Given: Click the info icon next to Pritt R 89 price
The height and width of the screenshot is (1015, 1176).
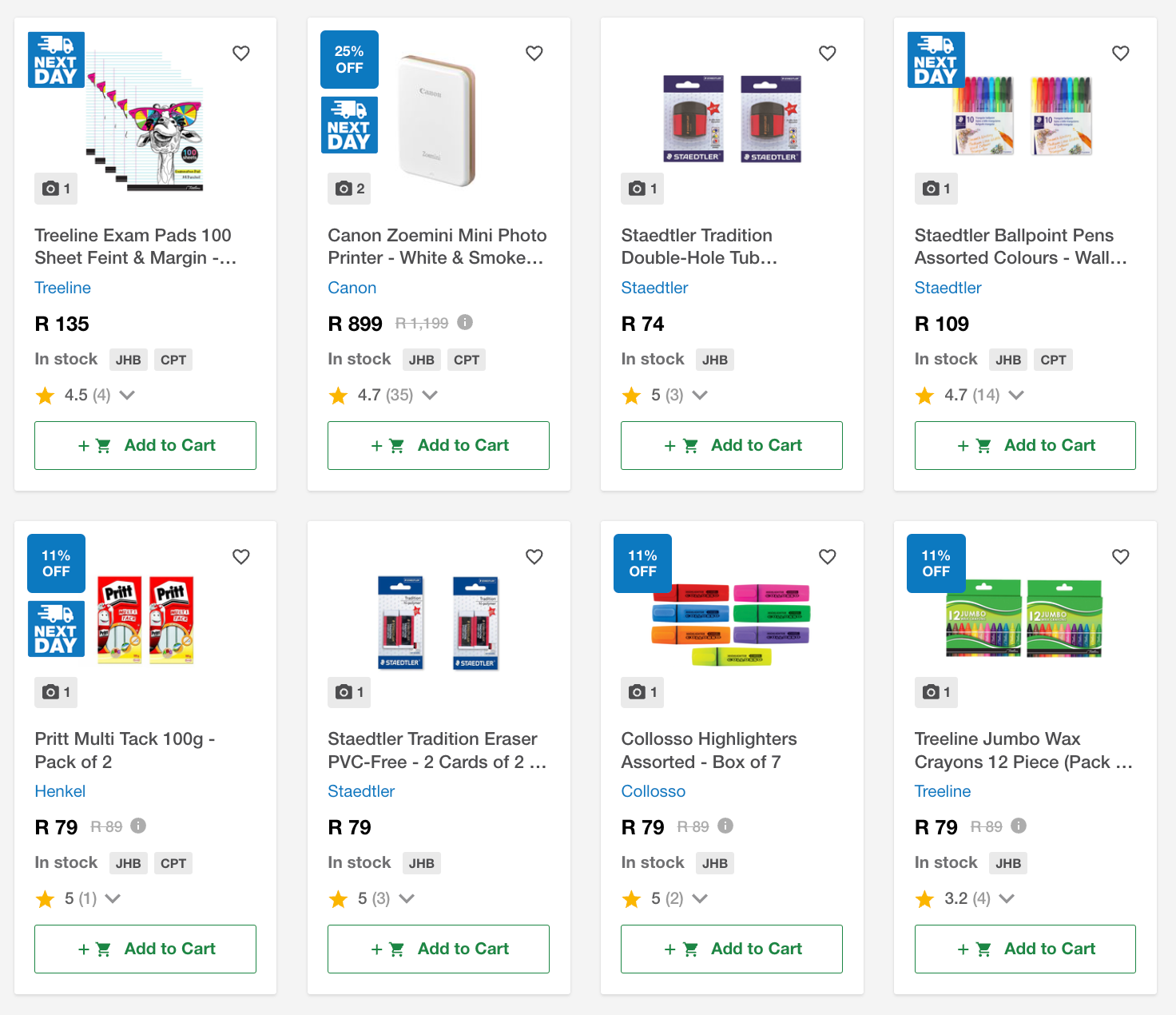Looking at the screenshot, I should [138, 826].
